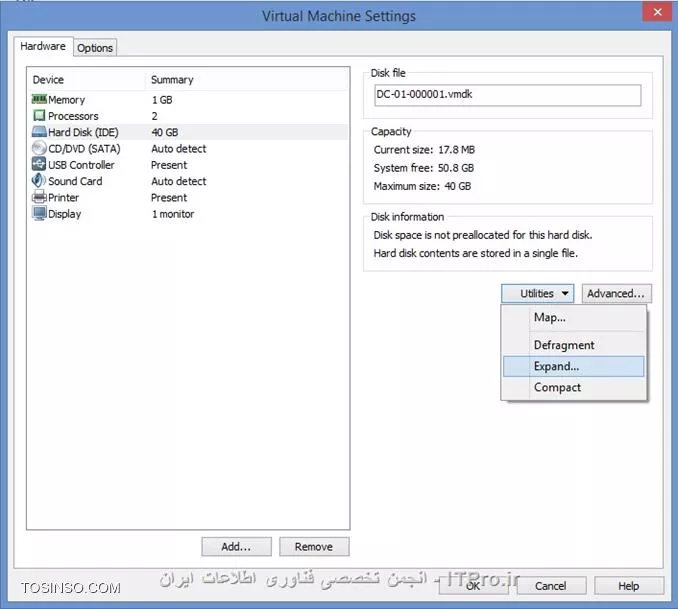Click the Remove hardware button

(x=314, y=547)
